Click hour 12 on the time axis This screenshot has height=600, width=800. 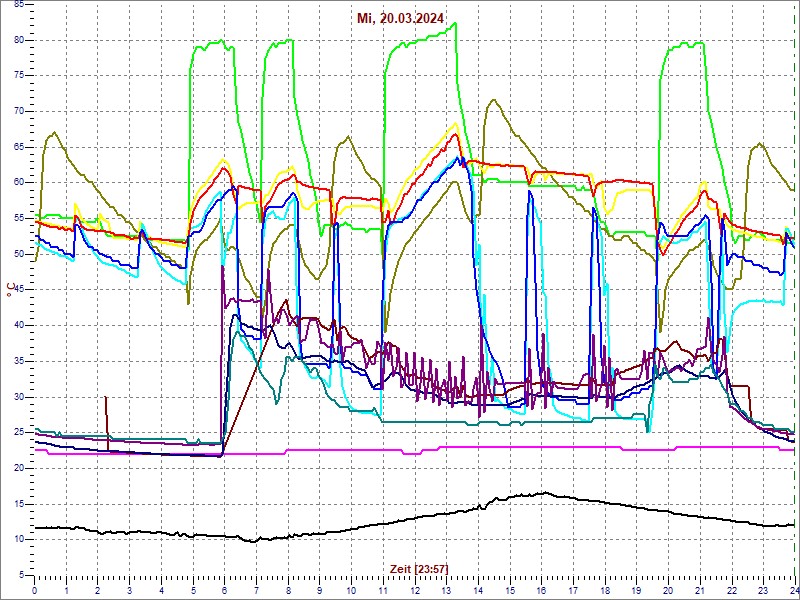[x=415, y=590]
